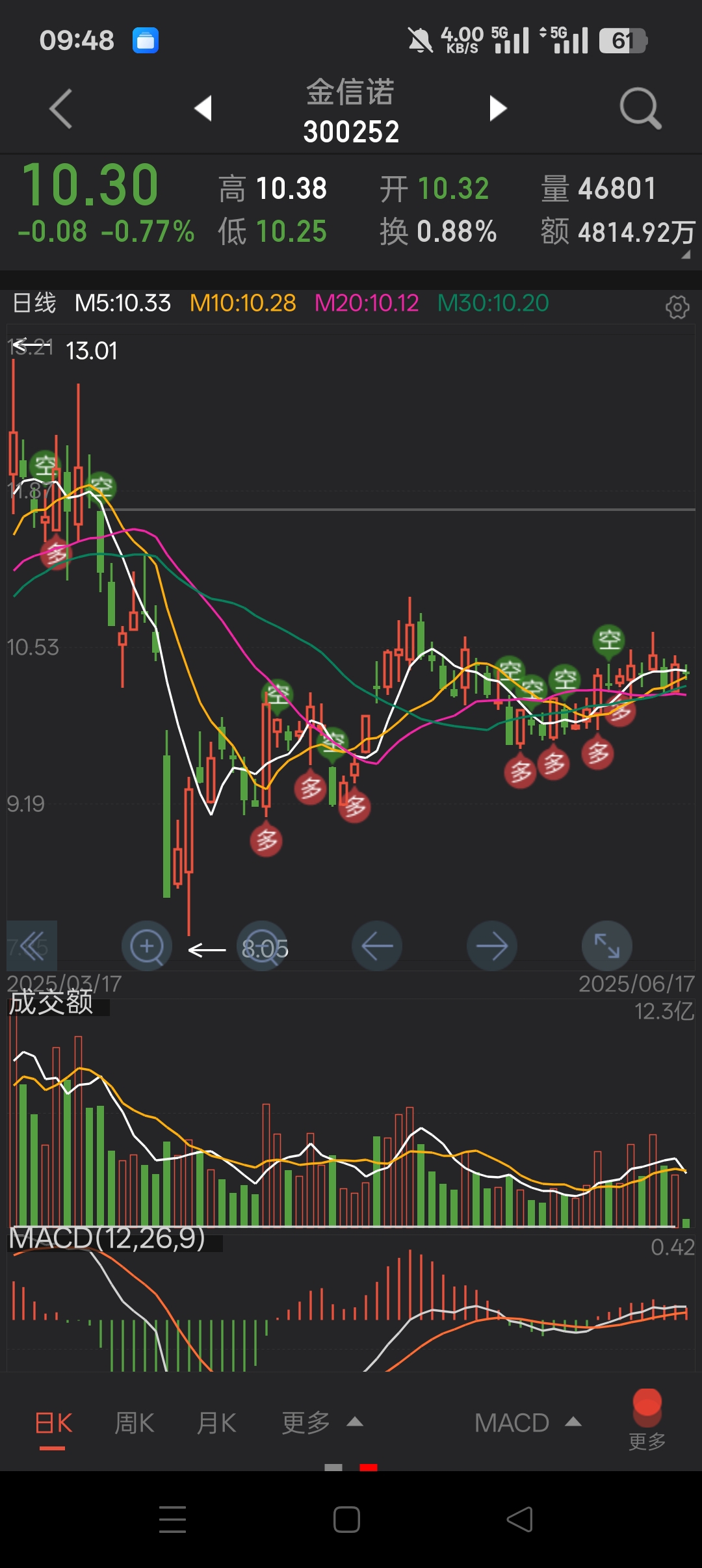Move chart right with circular arrow

coord(492,946)
